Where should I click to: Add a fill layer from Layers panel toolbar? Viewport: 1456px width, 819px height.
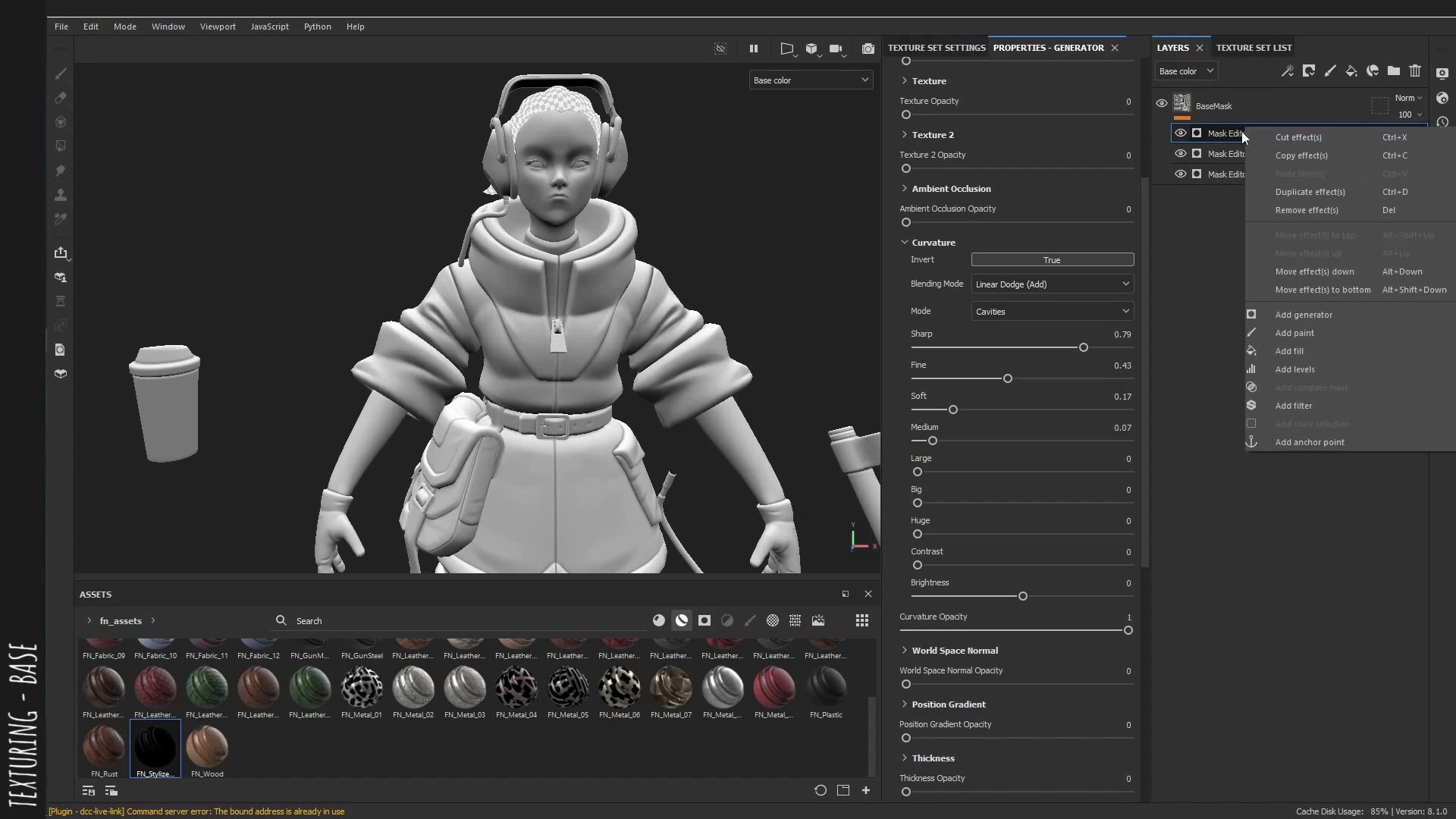click(x=1351, y=71)
